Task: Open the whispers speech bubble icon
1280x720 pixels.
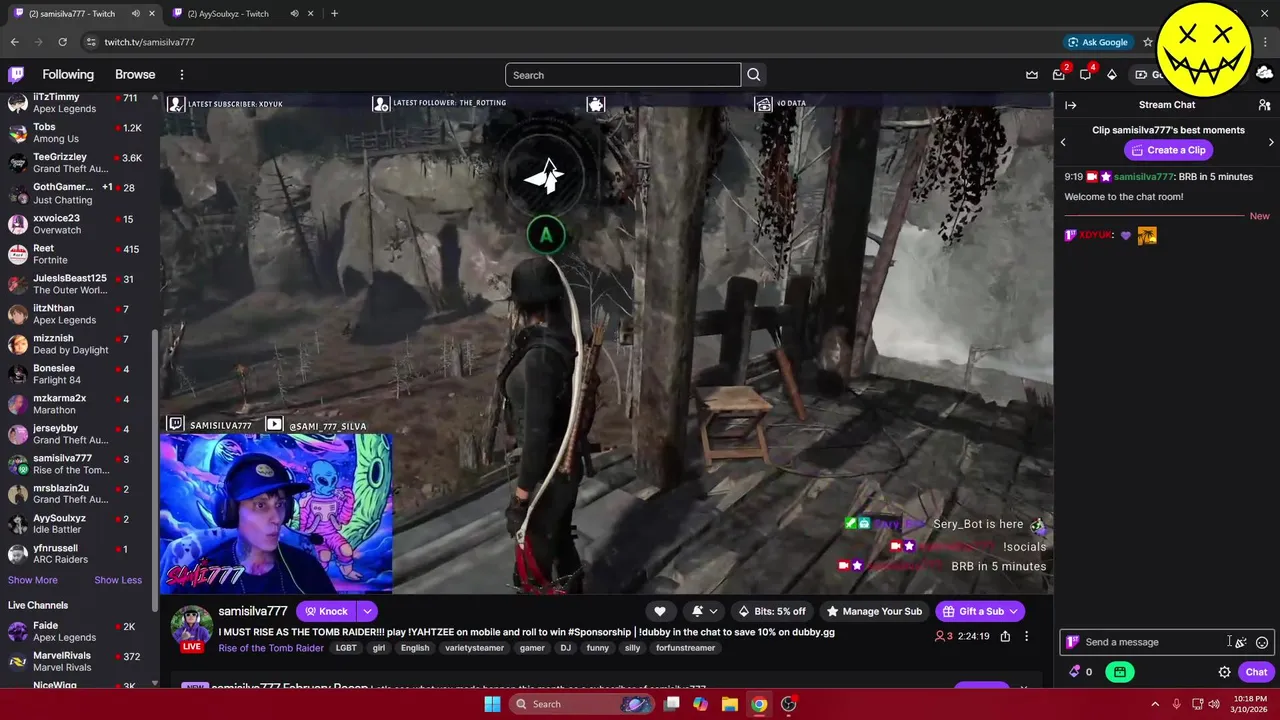Action: tap(1085, 74)
